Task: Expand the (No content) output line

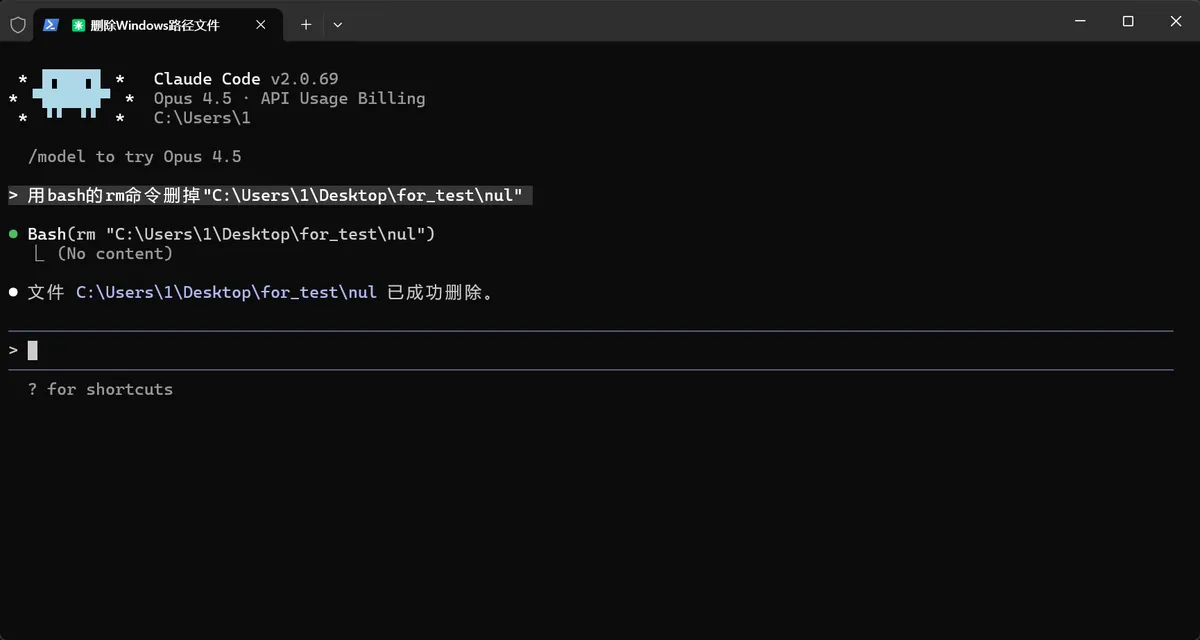Action: pyautogui.click(x=114, y=254)
